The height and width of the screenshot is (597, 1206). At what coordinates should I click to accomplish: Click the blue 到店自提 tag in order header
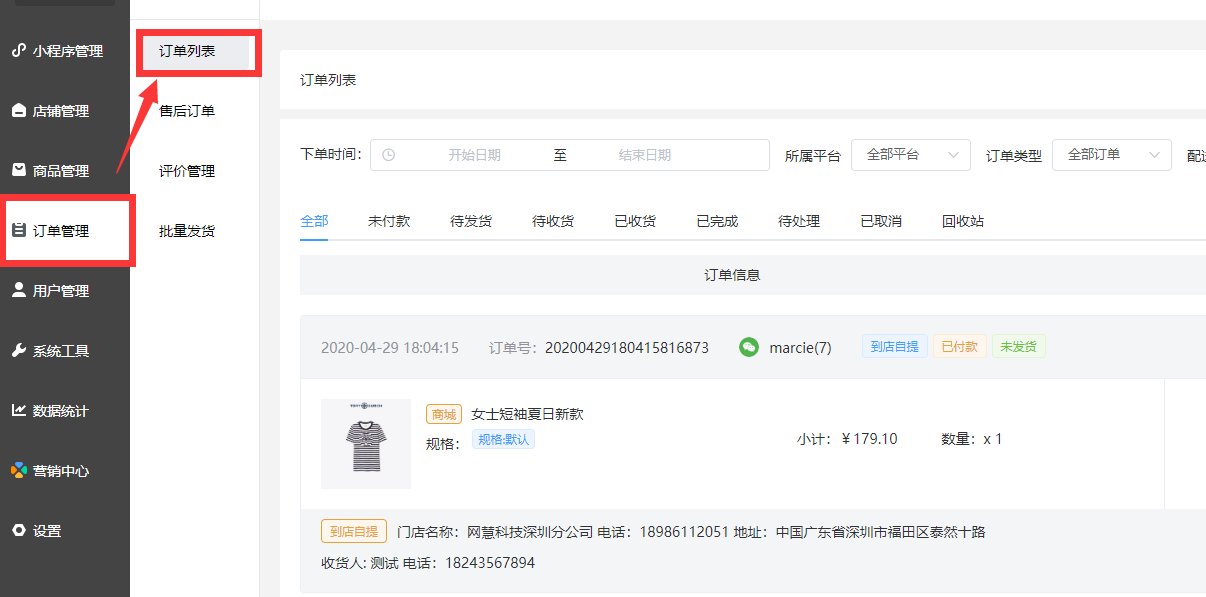[895, 347]
